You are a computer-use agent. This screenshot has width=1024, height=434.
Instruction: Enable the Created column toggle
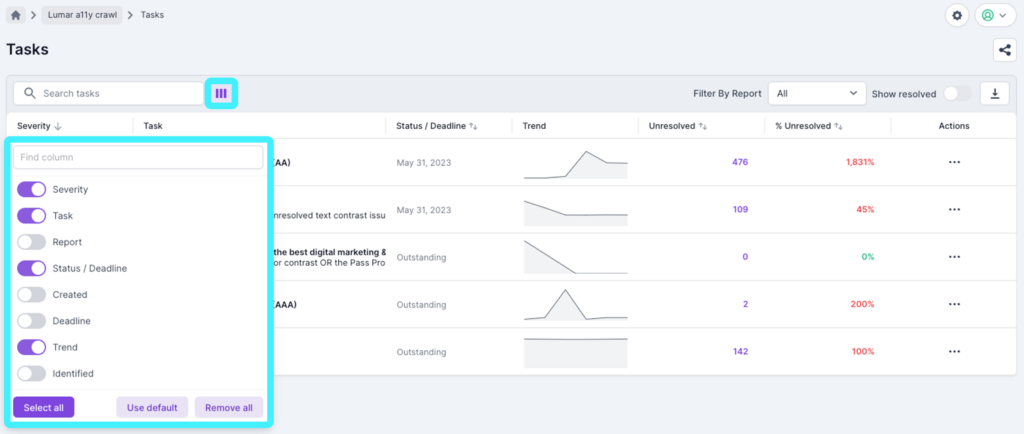pos(31,294)
